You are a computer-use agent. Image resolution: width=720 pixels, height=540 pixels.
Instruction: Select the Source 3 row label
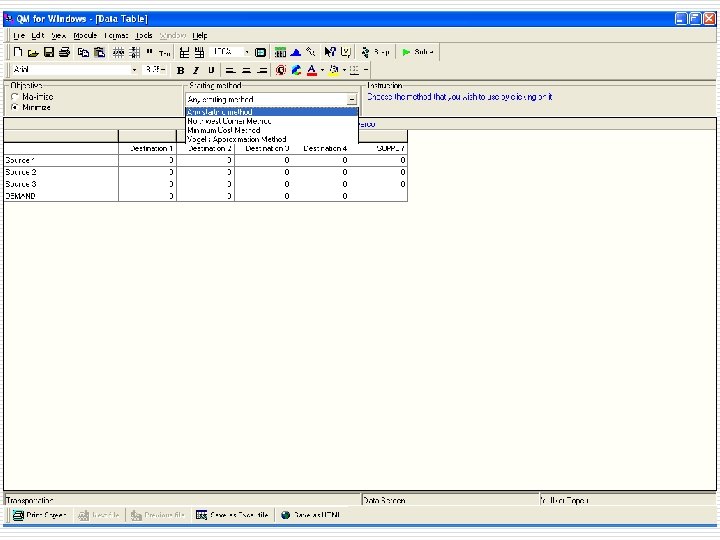point(61,184)
